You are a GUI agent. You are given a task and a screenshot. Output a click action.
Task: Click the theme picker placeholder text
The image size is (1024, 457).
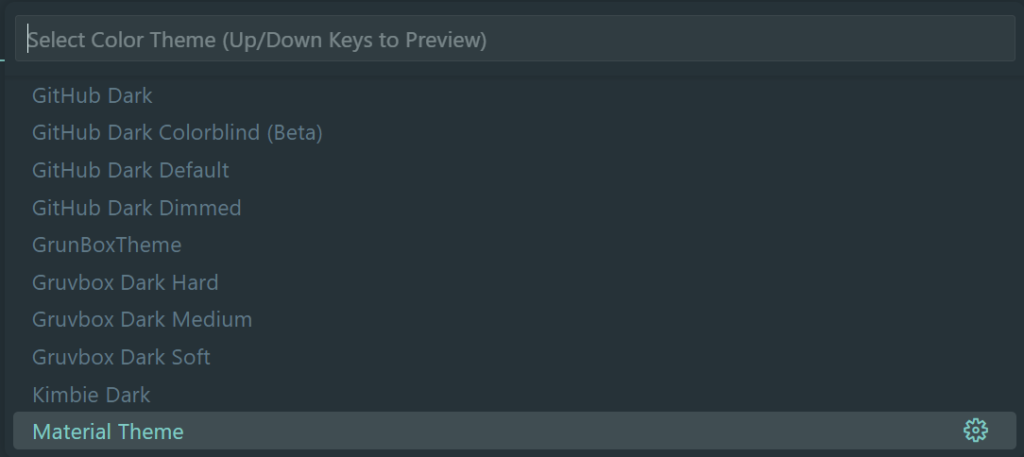[258, 40]
